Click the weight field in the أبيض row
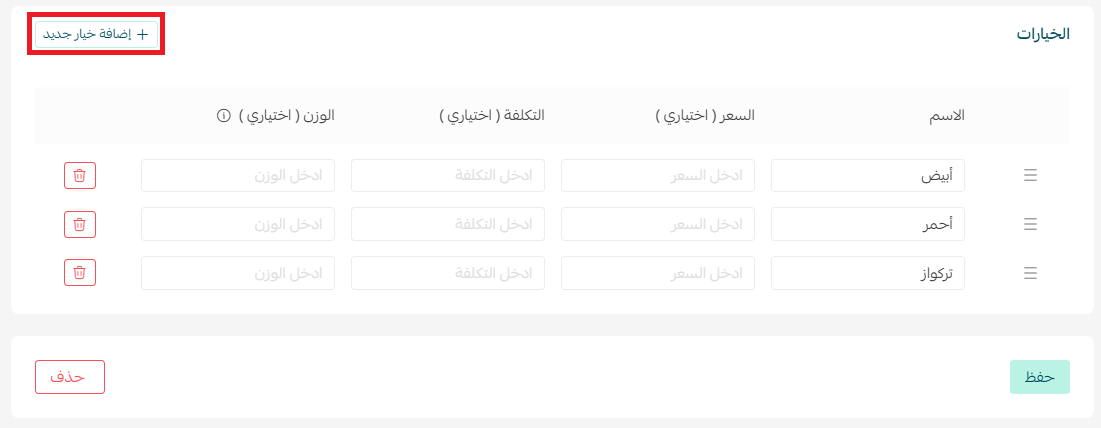 point(238,175)
